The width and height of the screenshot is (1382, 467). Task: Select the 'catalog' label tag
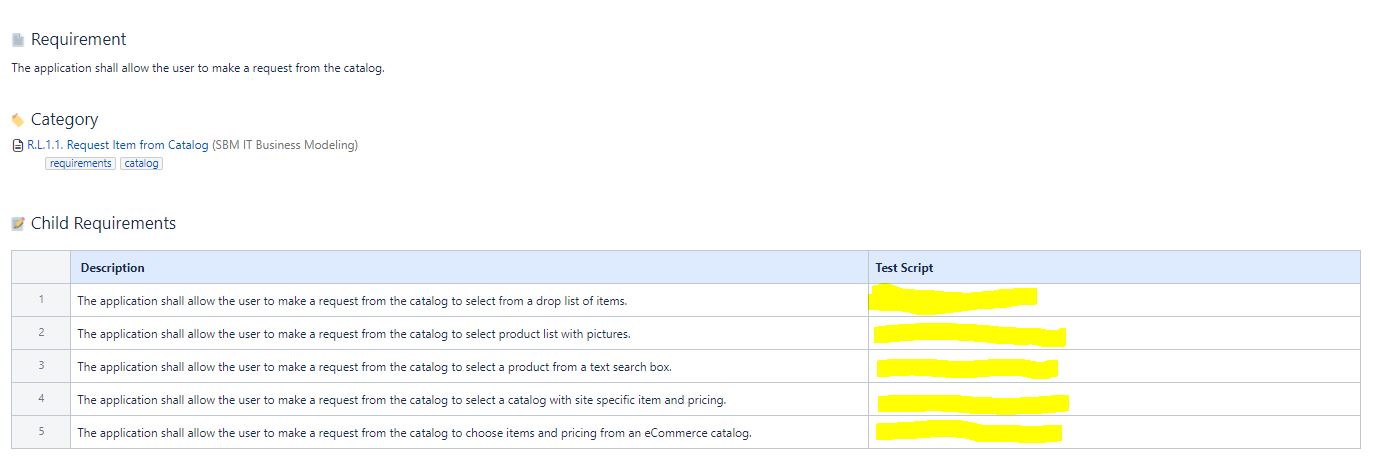[x=141, y=163]
